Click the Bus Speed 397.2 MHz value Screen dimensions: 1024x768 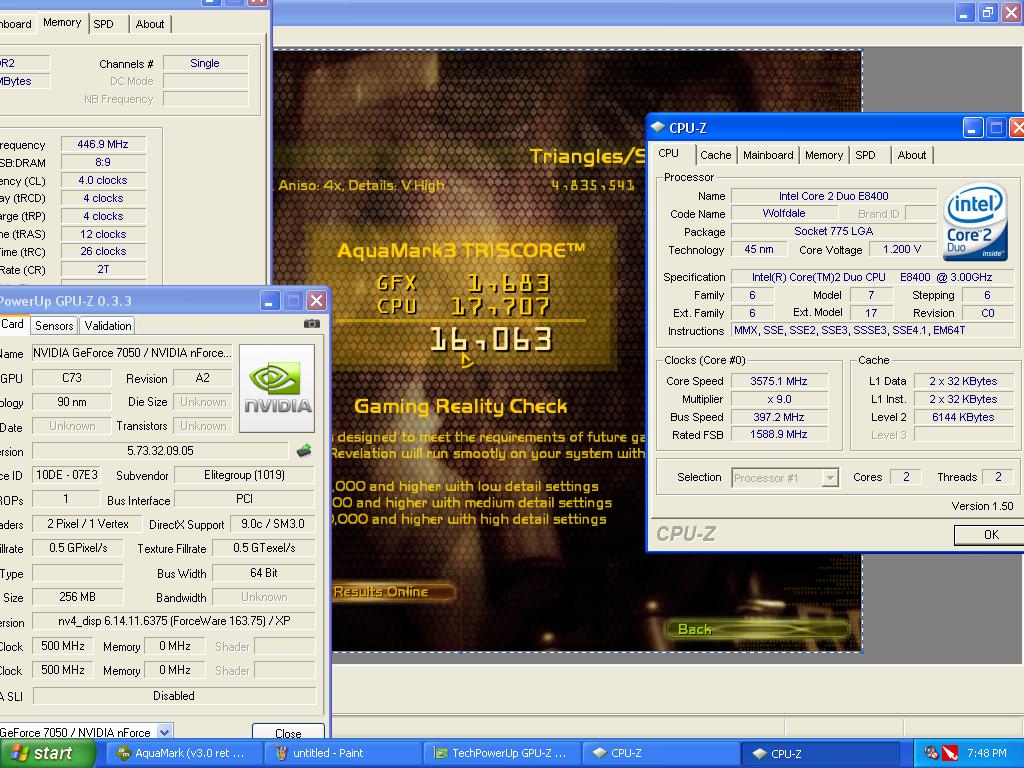click(779, 417)
